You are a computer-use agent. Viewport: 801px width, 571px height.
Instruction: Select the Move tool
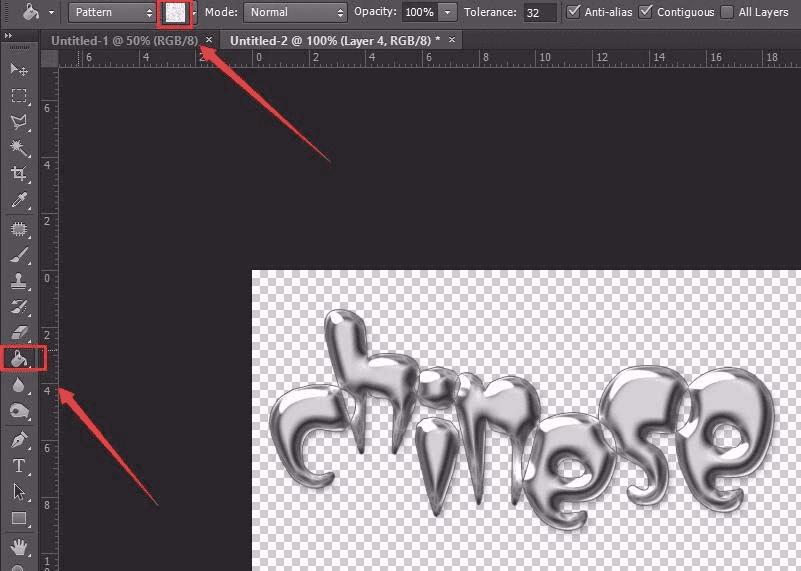click(19, 69)
